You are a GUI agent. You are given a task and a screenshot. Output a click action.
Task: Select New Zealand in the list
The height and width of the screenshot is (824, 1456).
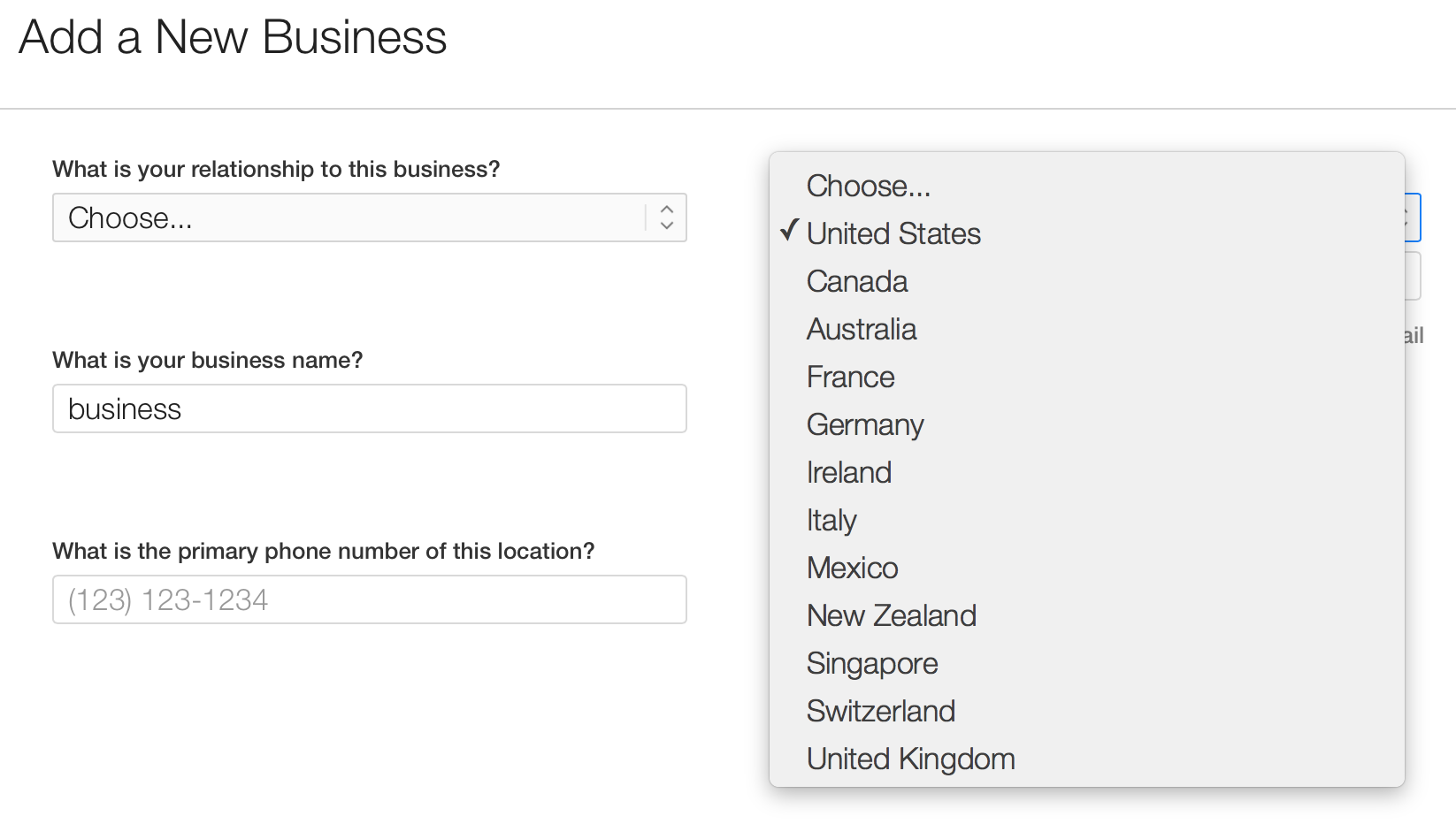tap(891, 615)
